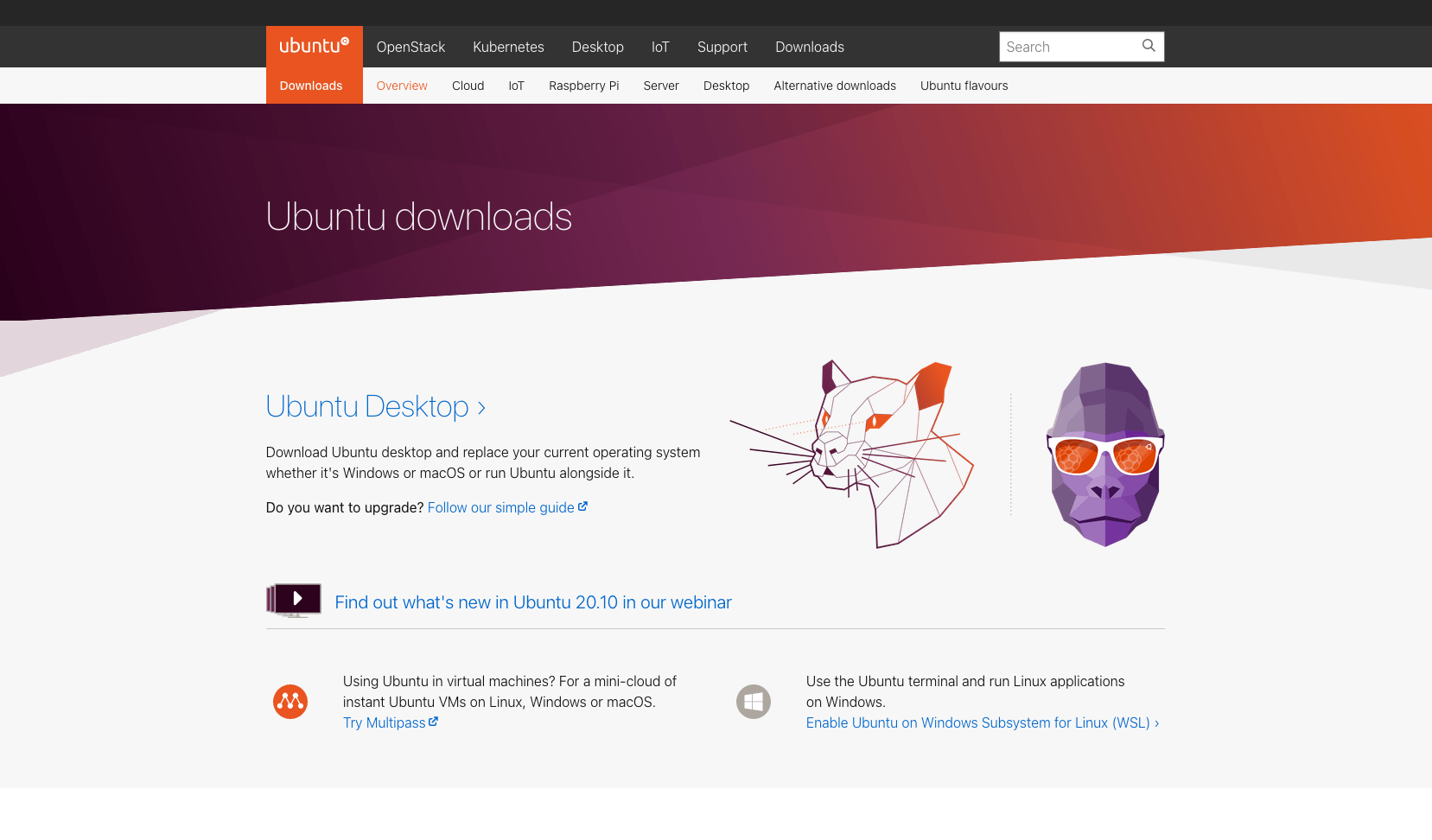Open Downloads in the top navigation bar

(810, 47)
